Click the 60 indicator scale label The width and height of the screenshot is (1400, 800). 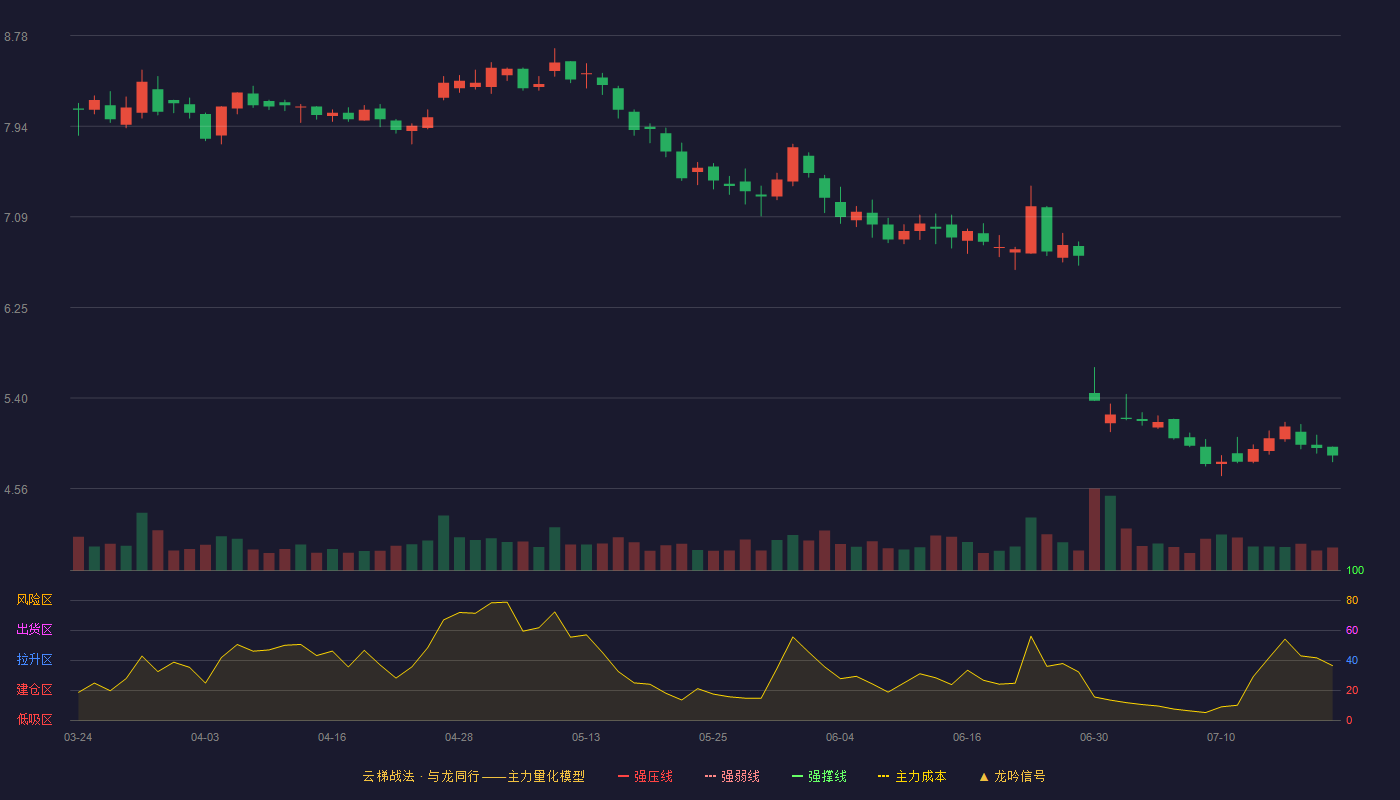(x=1352, y=630)
